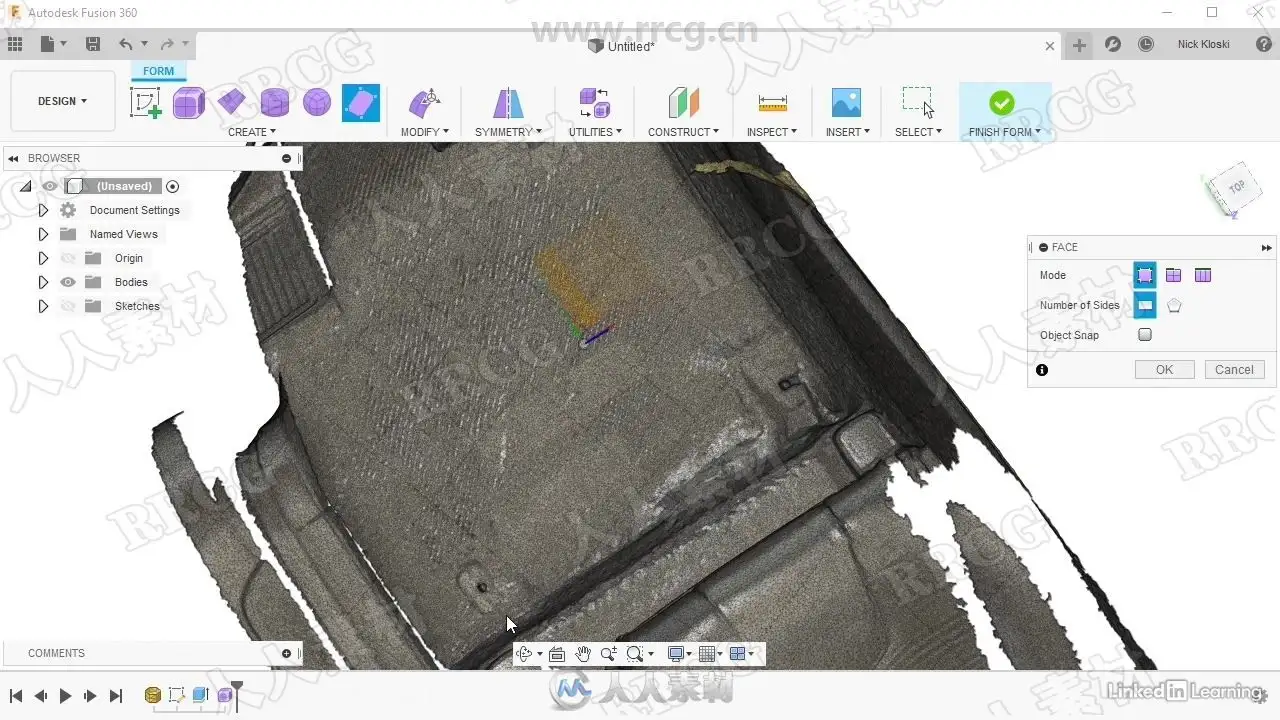Open the SELECT dropdown menu
1280x720 pixels.
tap(918, 132)
